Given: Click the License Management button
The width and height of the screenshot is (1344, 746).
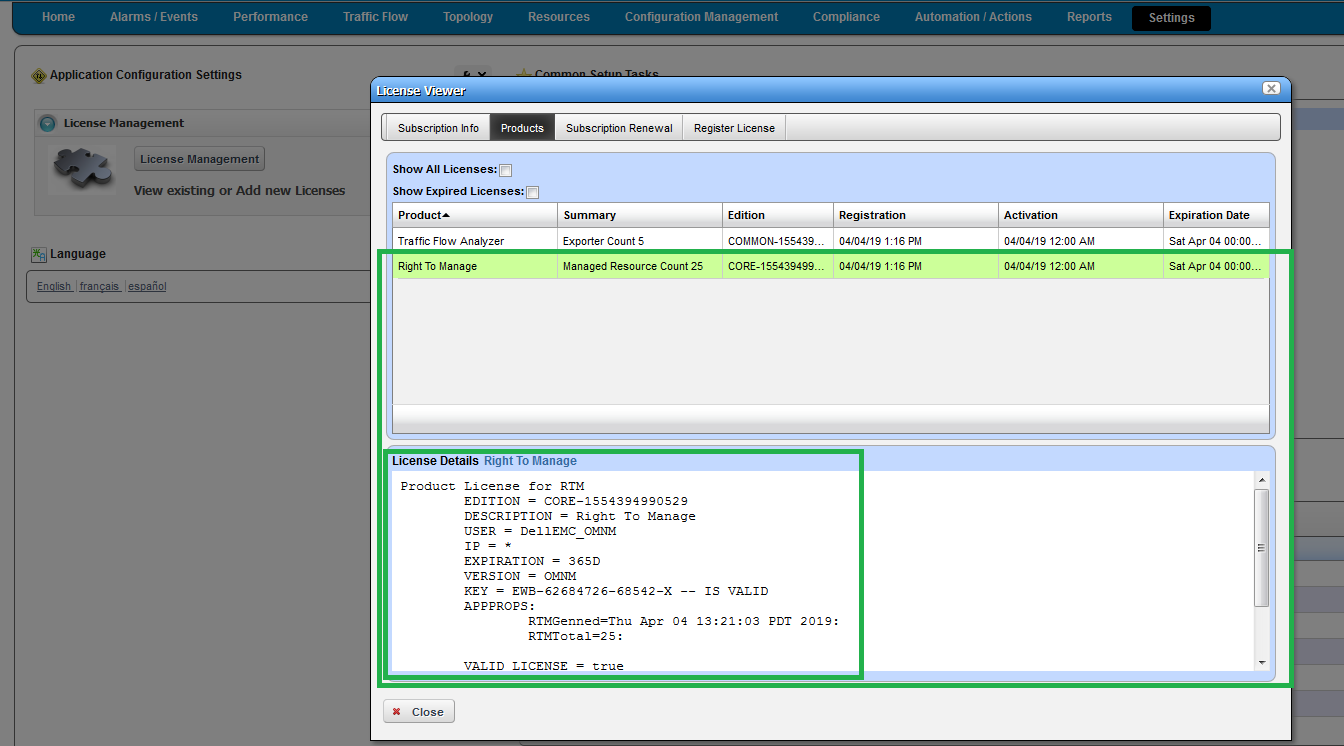Looking at the screenshot, I should pos(199,158).
